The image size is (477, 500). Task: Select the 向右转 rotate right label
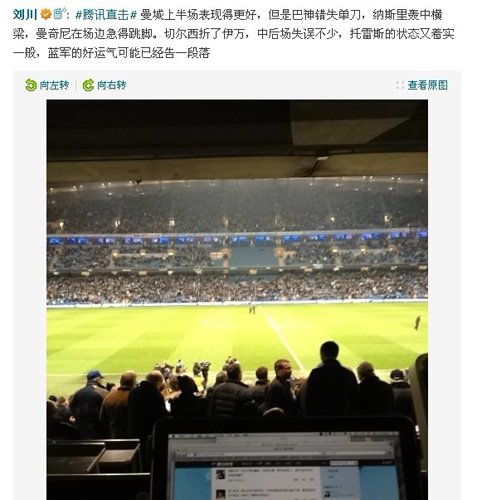pos(112,85)
